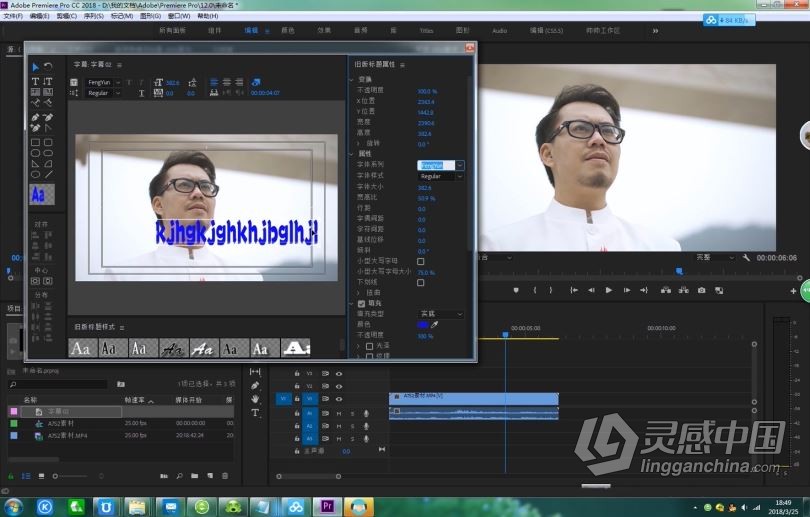Open FengYun font dropdown in titler toolbar
The image size is (810, 517).
point(118,82)
